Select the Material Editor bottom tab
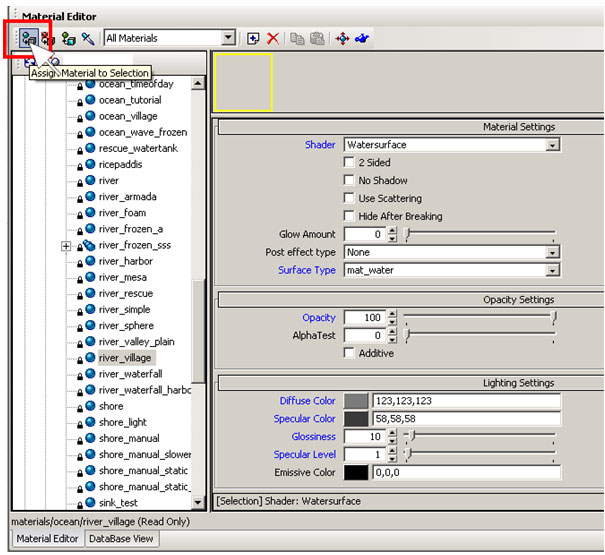Viewport: 605px width, 555px height. (x=47, y=538)
